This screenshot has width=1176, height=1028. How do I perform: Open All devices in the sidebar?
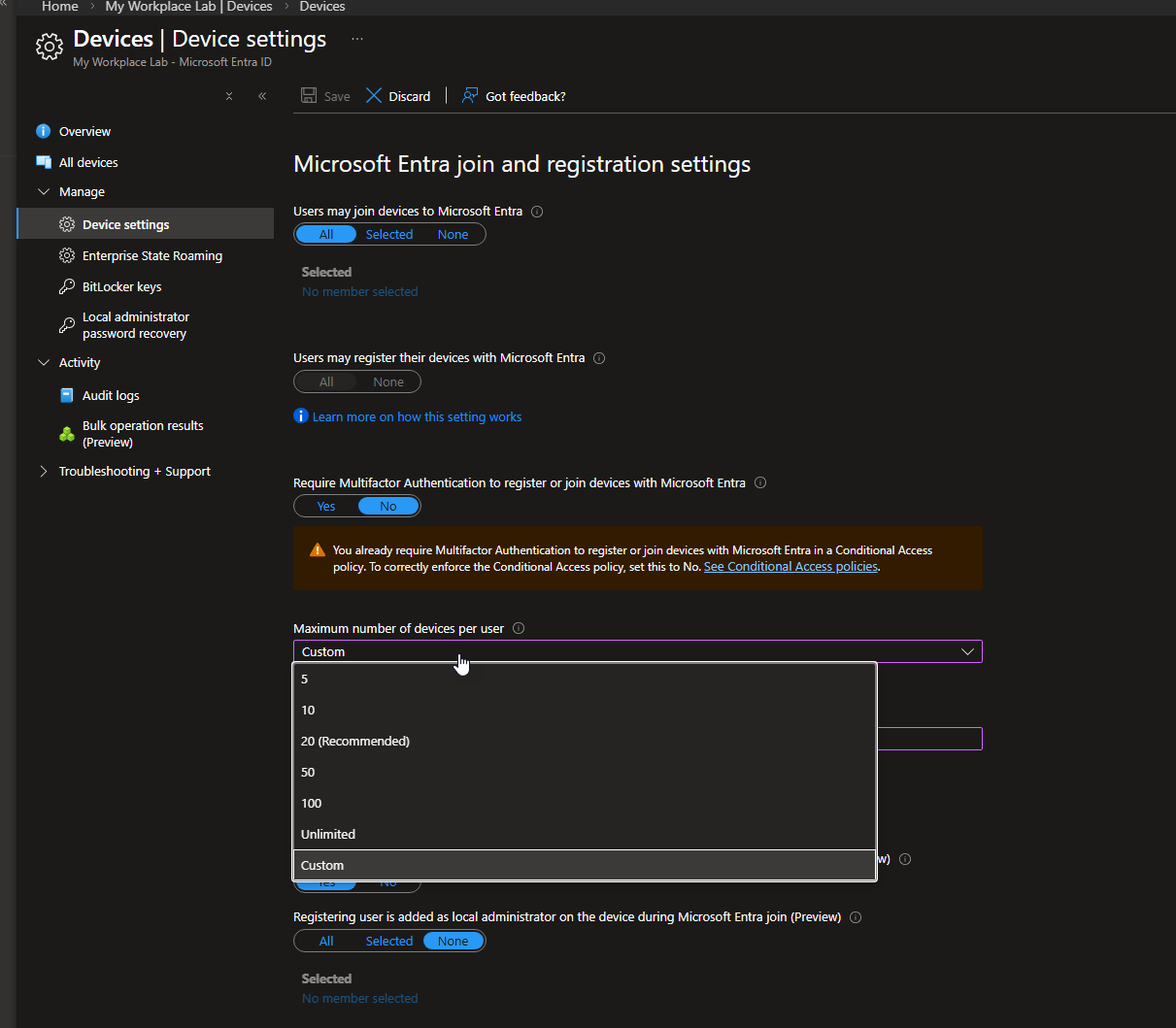click(88, 162)
